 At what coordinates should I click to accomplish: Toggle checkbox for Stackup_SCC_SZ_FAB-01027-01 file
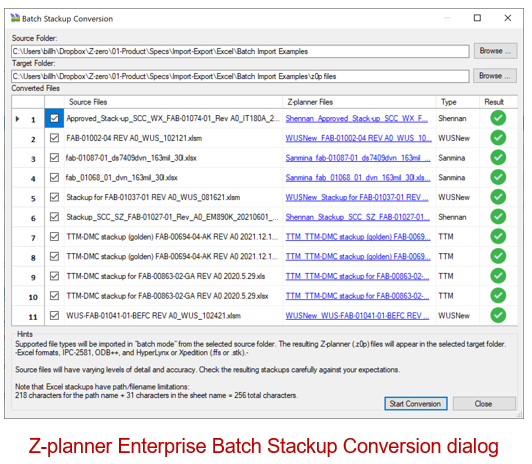(x=54, y=216)
